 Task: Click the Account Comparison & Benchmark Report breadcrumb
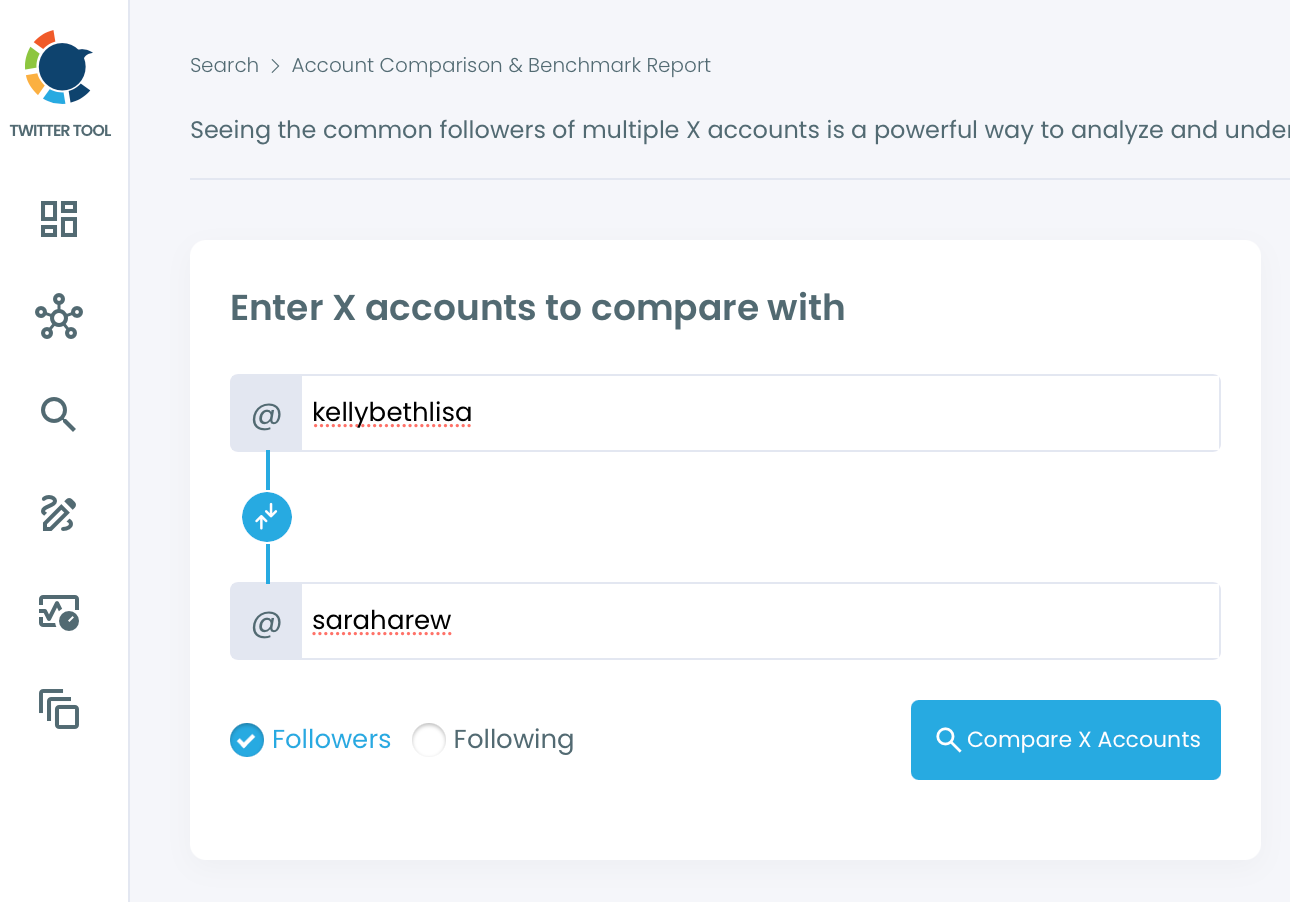coord(500,64)
